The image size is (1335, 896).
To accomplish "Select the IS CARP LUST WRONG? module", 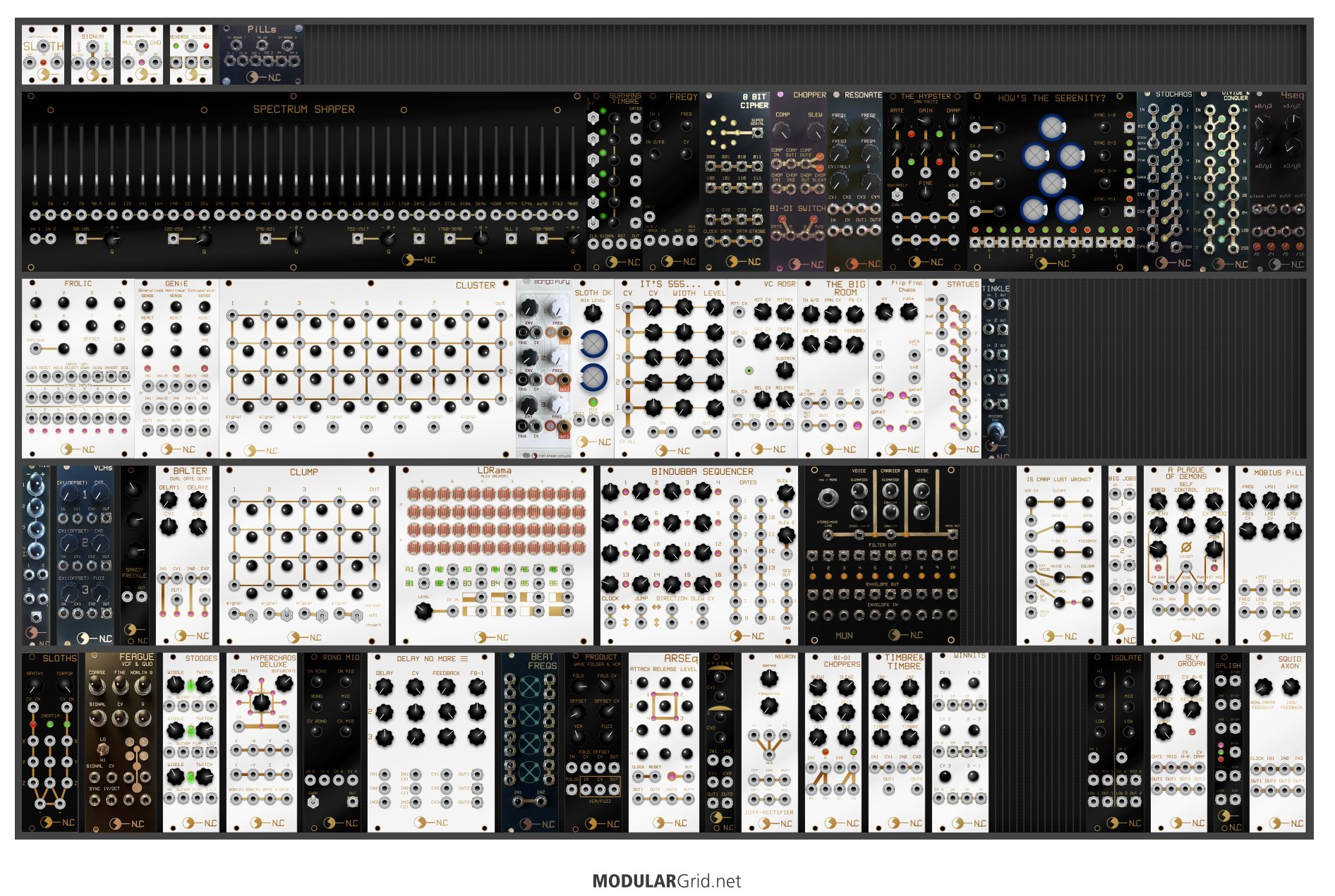I will click(1059, 555).
